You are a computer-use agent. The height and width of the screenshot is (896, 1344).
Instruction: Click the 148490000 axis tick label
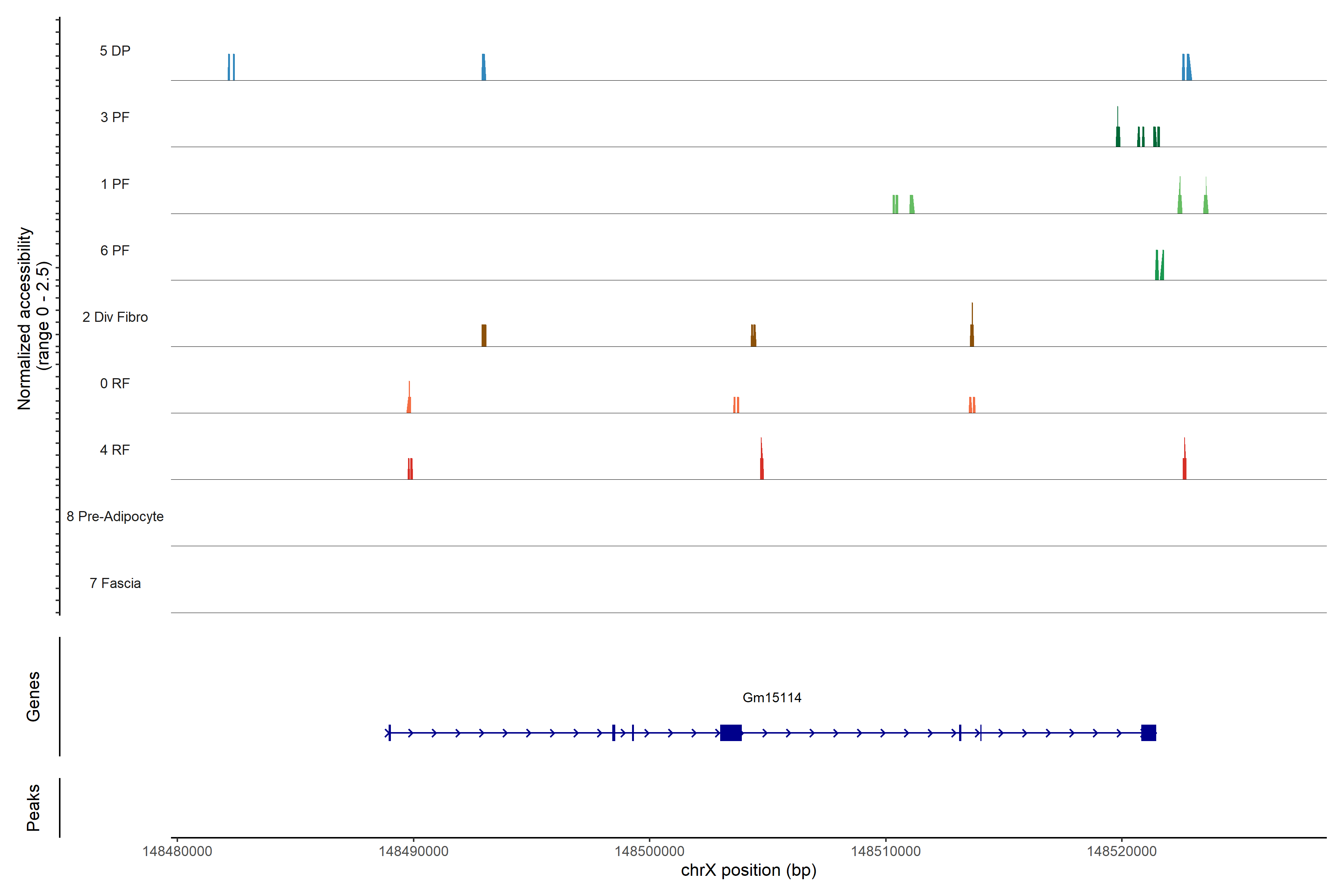[x=413, y=852]
